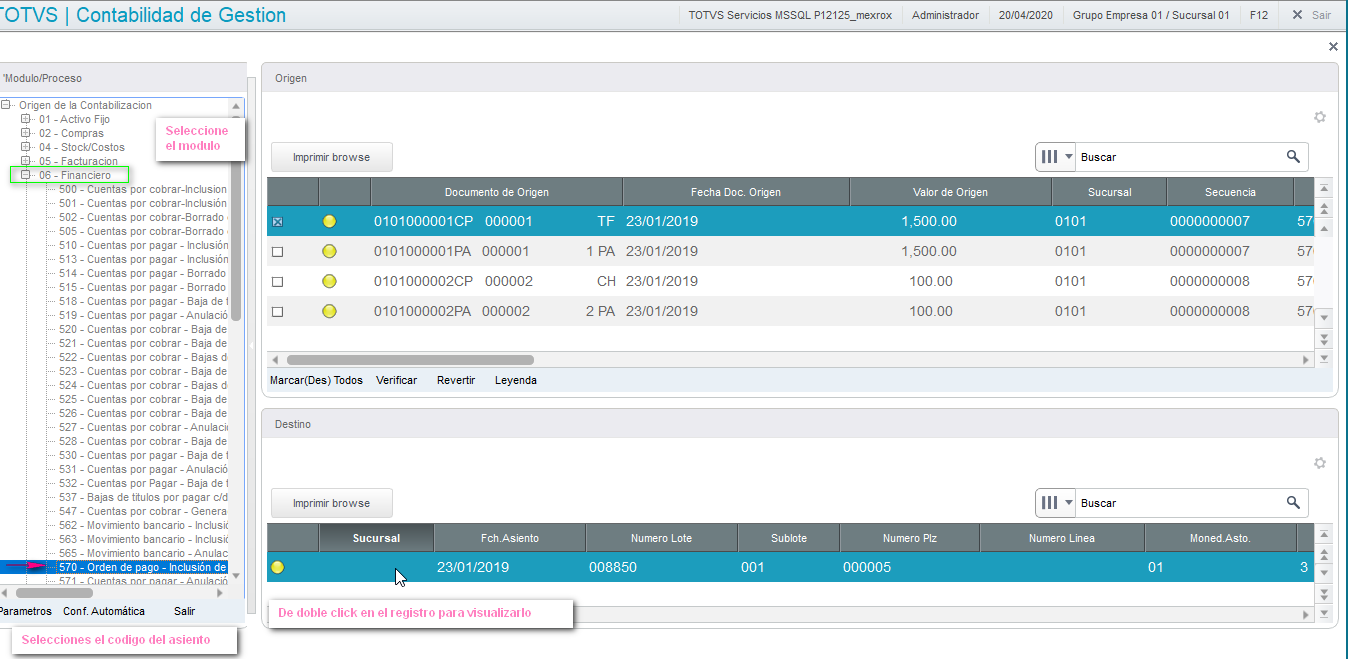Open Parametros at bottom of tree panel
This screenshot has height=659, width=1348.
pyautogui.click(x=25, y=611)
